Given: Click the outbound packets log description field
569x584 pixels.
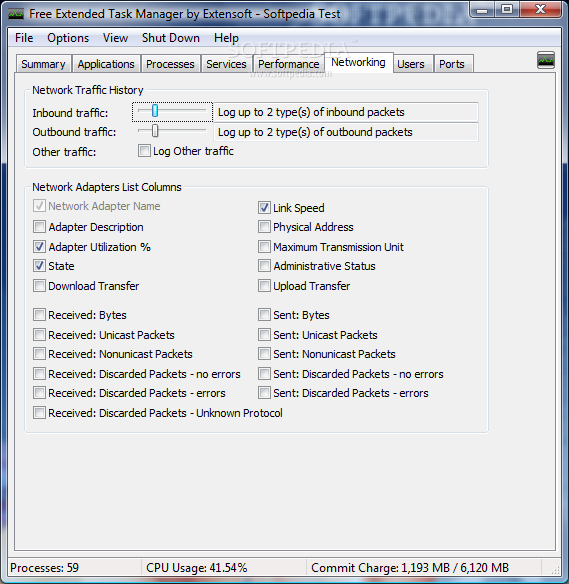Looking at the screenshot, I should pyautogui.click(x=346, y=132).
